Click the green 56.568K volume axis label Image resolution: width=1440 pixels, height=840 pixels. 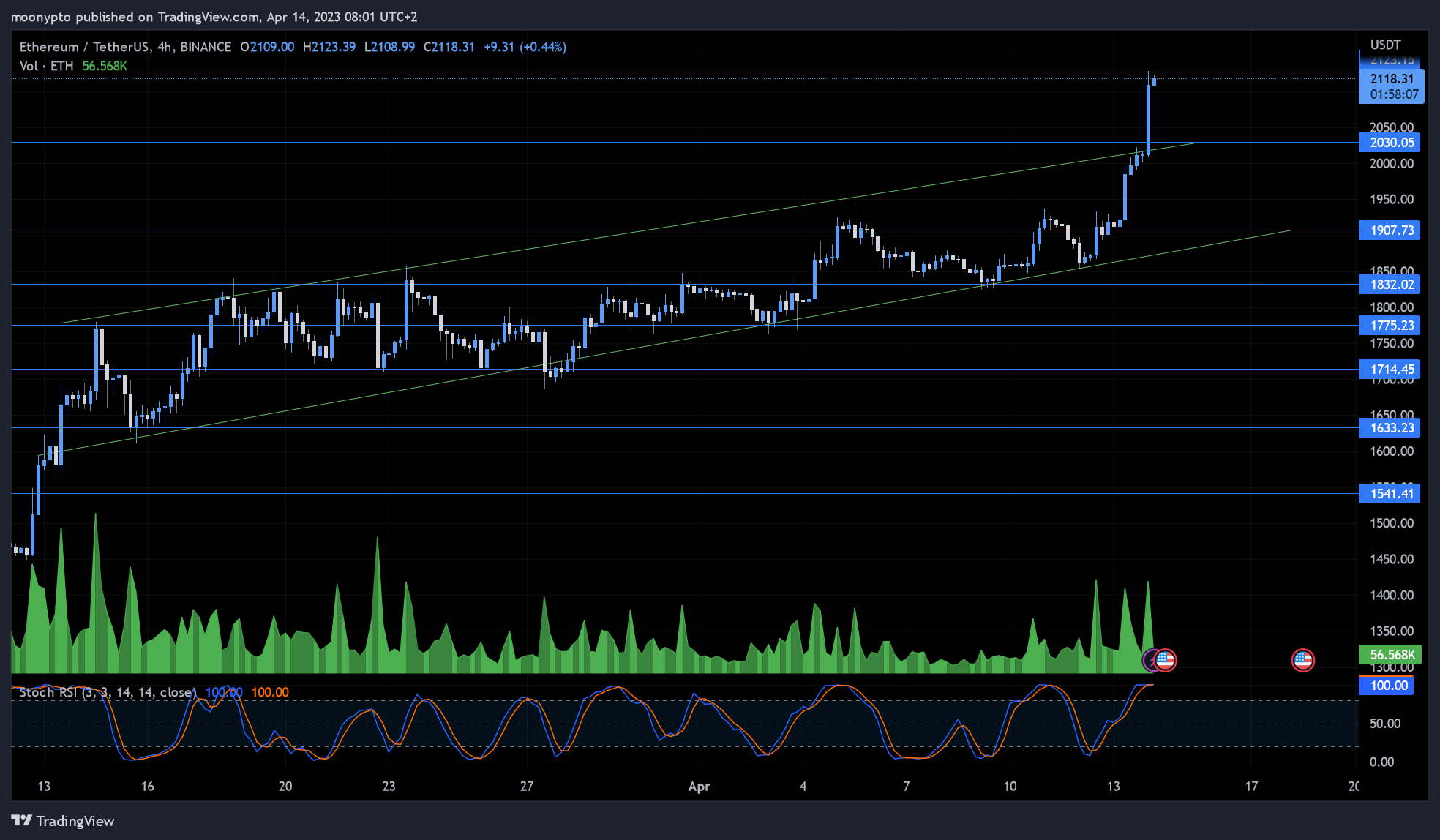click(x=1390, y=655)
